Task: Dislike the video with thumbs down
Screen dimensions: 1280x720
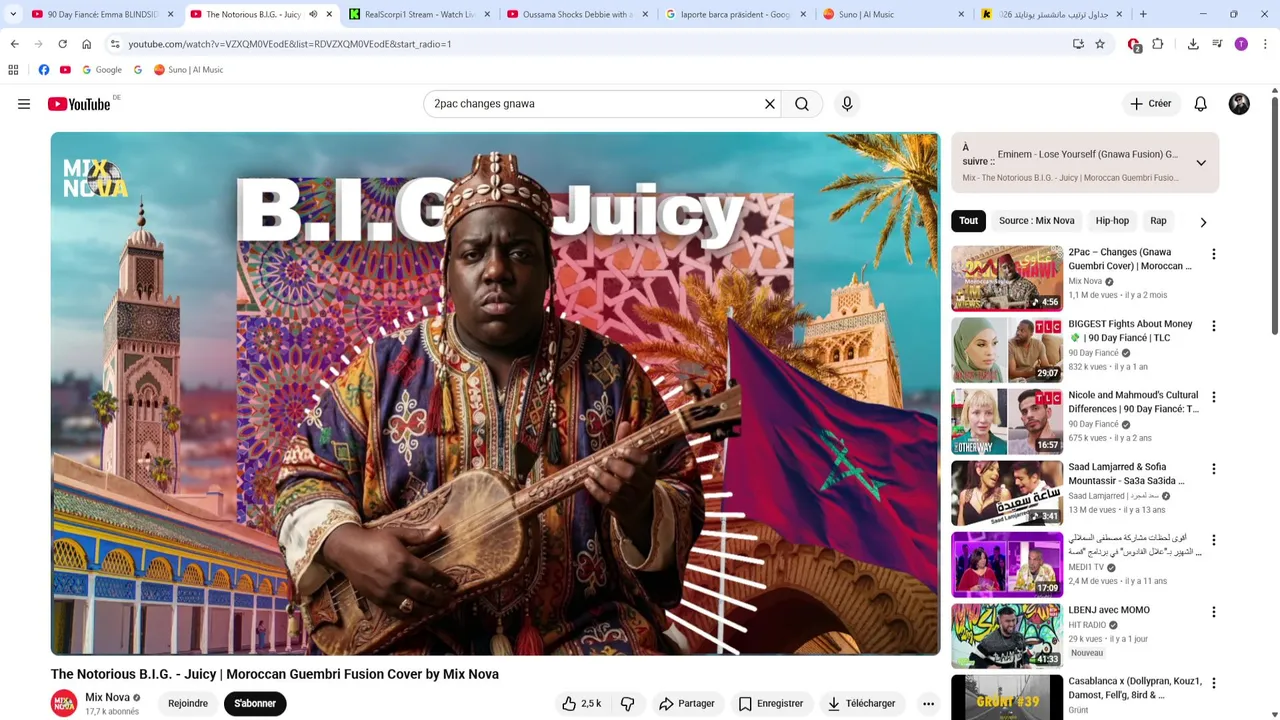Action: click(x=628, y=704)
